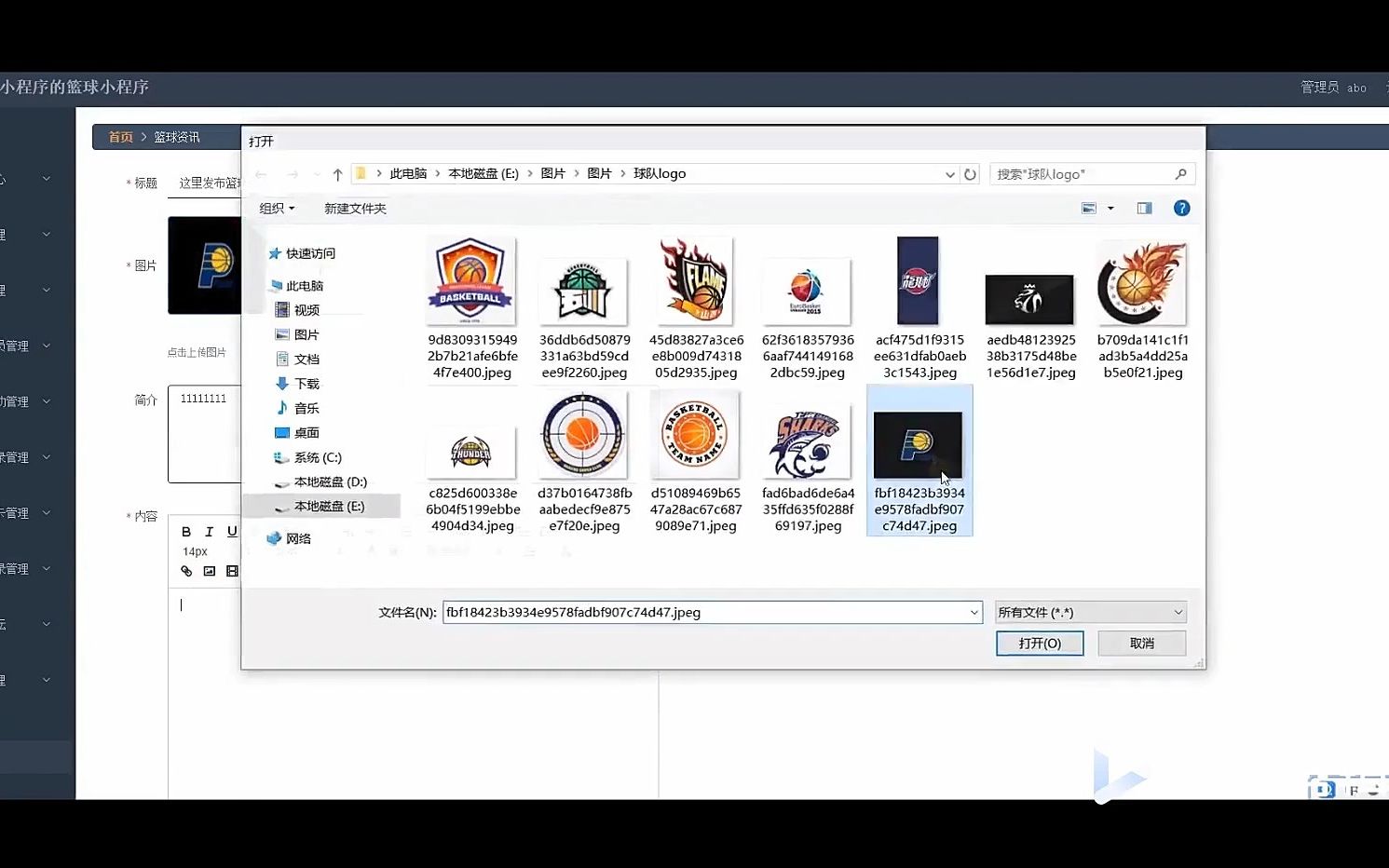
Task: Toggle the preview pane icon
Action: click(x=1144, y=209)
